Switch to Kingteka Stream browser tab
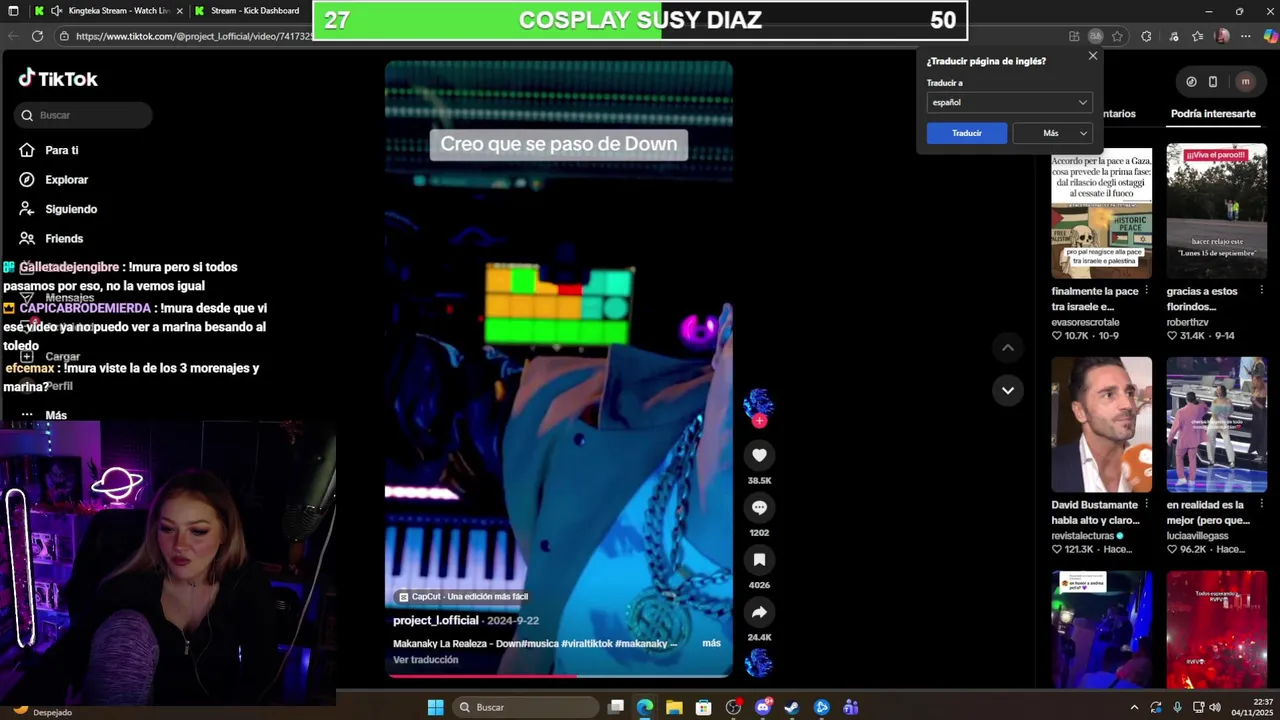This screenshot has width=1280, height=720. [x=110, y=11]
